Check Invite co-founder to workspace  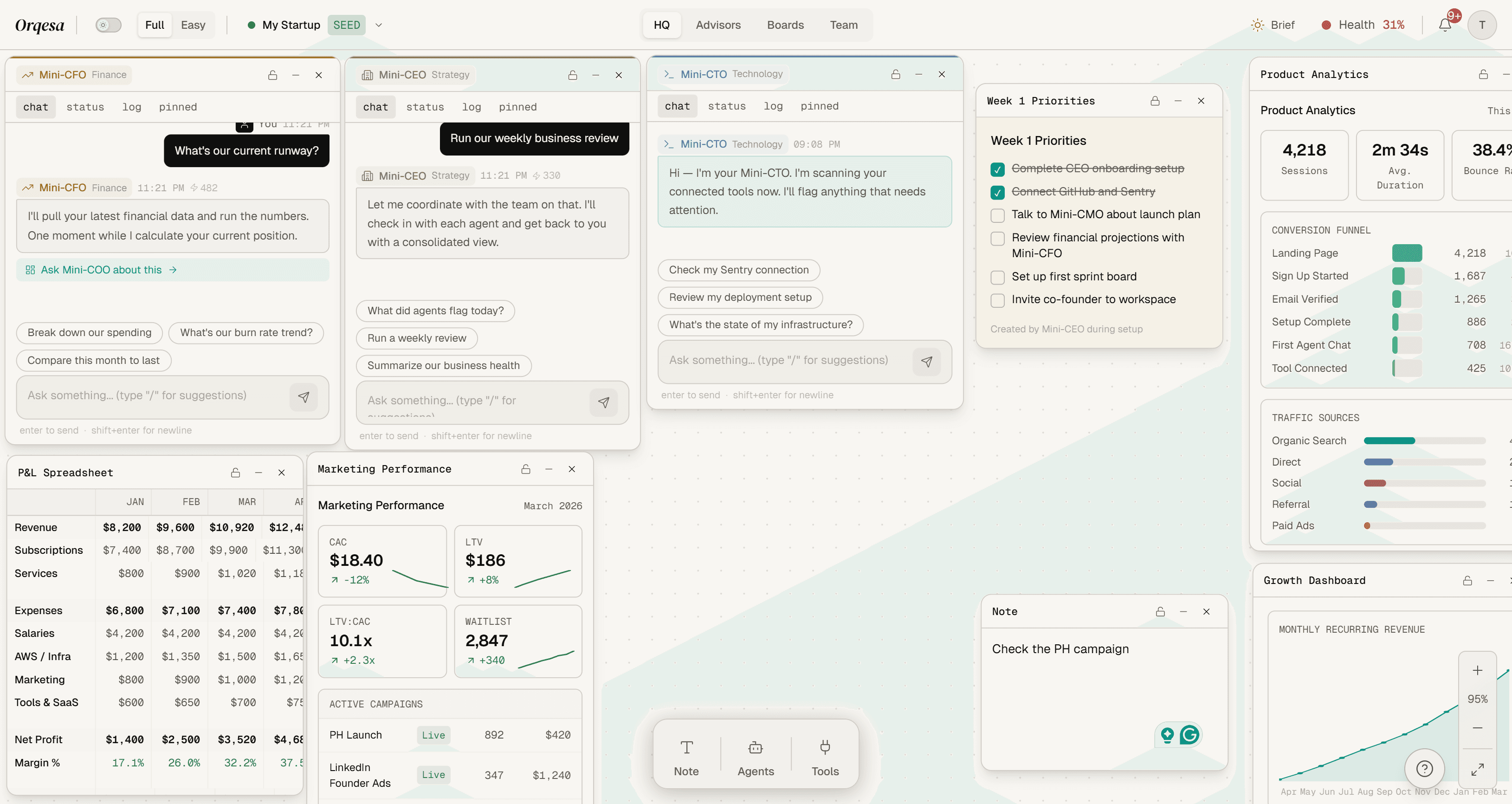coord(997,300)
